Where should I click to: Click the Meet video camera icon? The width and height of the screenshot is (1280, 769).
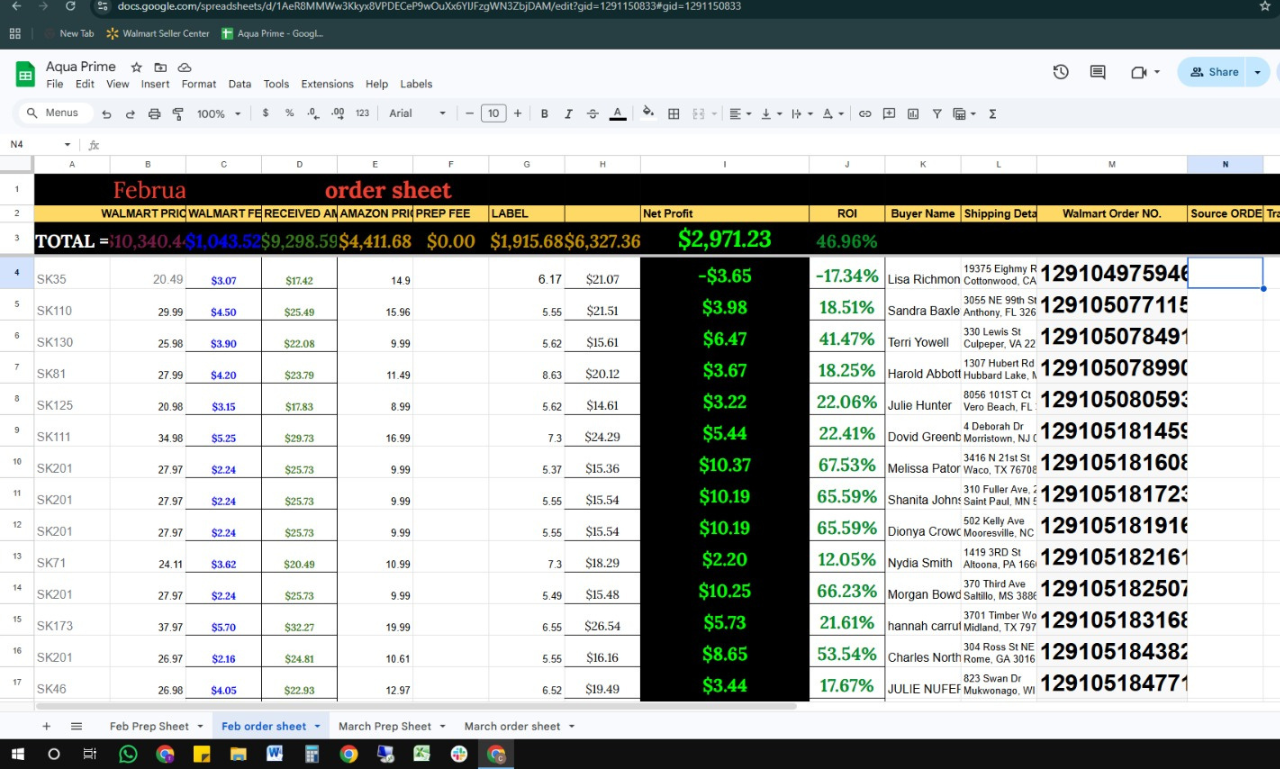click(1139, 72)
